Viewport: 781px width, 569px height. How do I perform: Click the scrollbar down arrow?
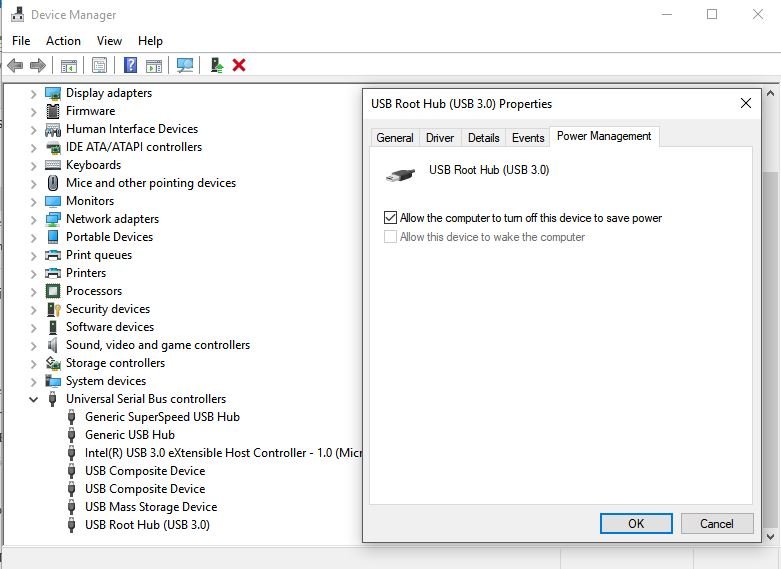770,537
